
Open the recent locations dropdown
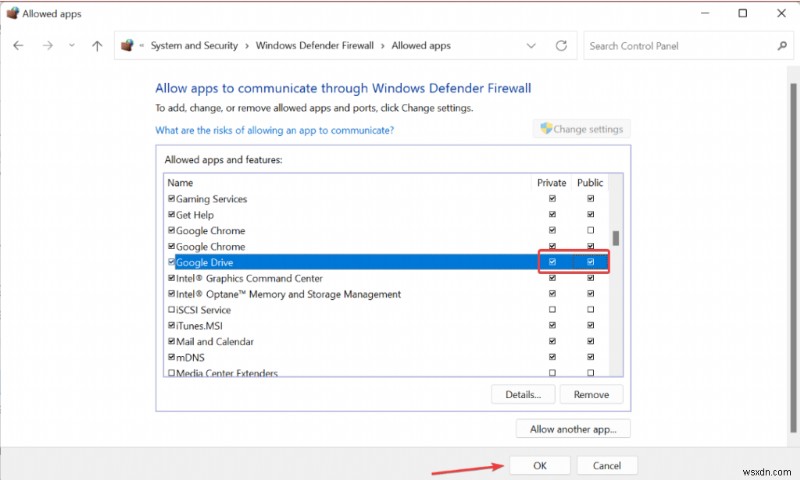tap(72, 46)
